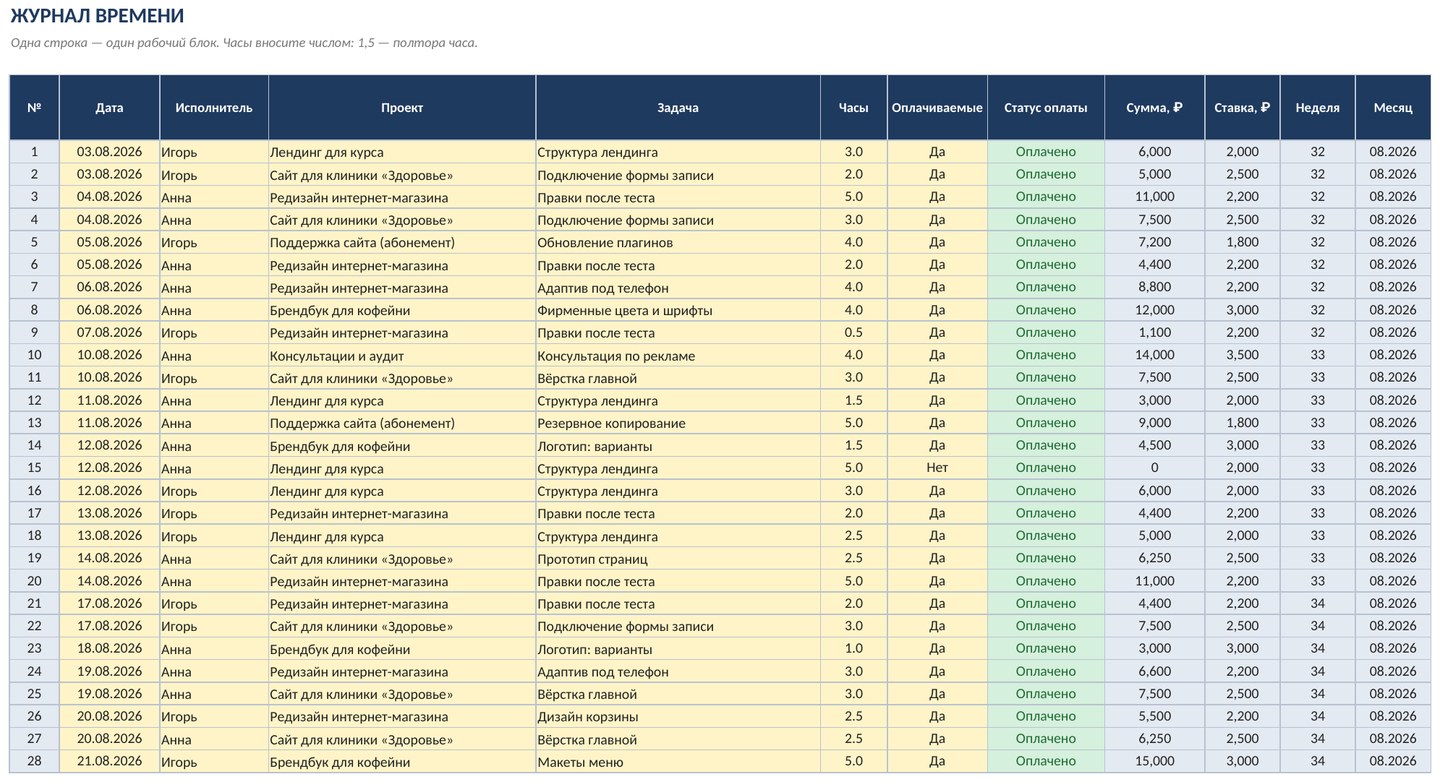Select the «Часы» column header
1440x782 pixels.
(x=853, y=107)
